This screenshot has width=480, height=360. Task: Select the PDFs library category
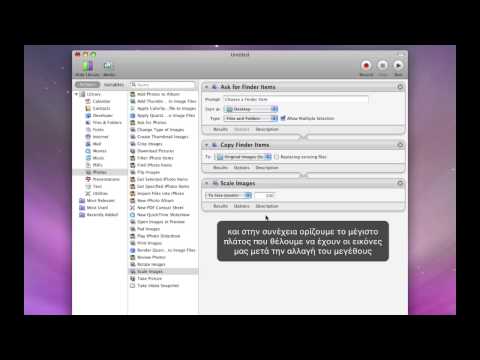98,165
